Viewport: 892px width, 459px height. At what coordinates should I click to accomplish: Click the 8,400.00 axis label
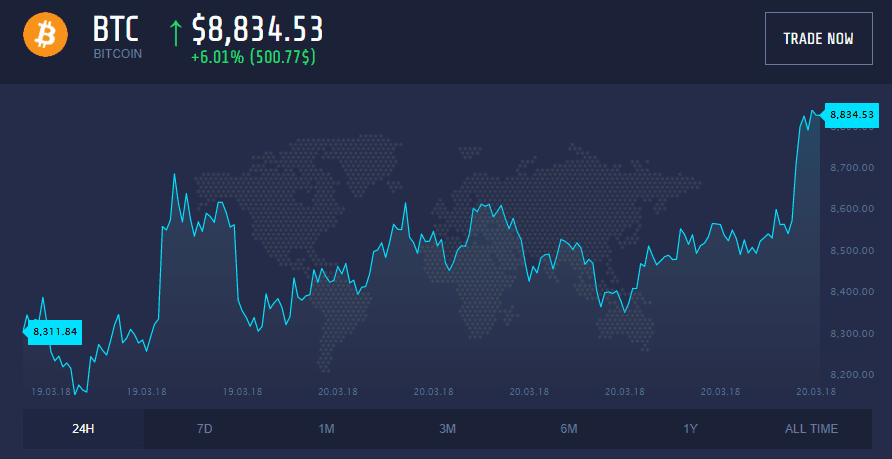(x=852, y=292)
